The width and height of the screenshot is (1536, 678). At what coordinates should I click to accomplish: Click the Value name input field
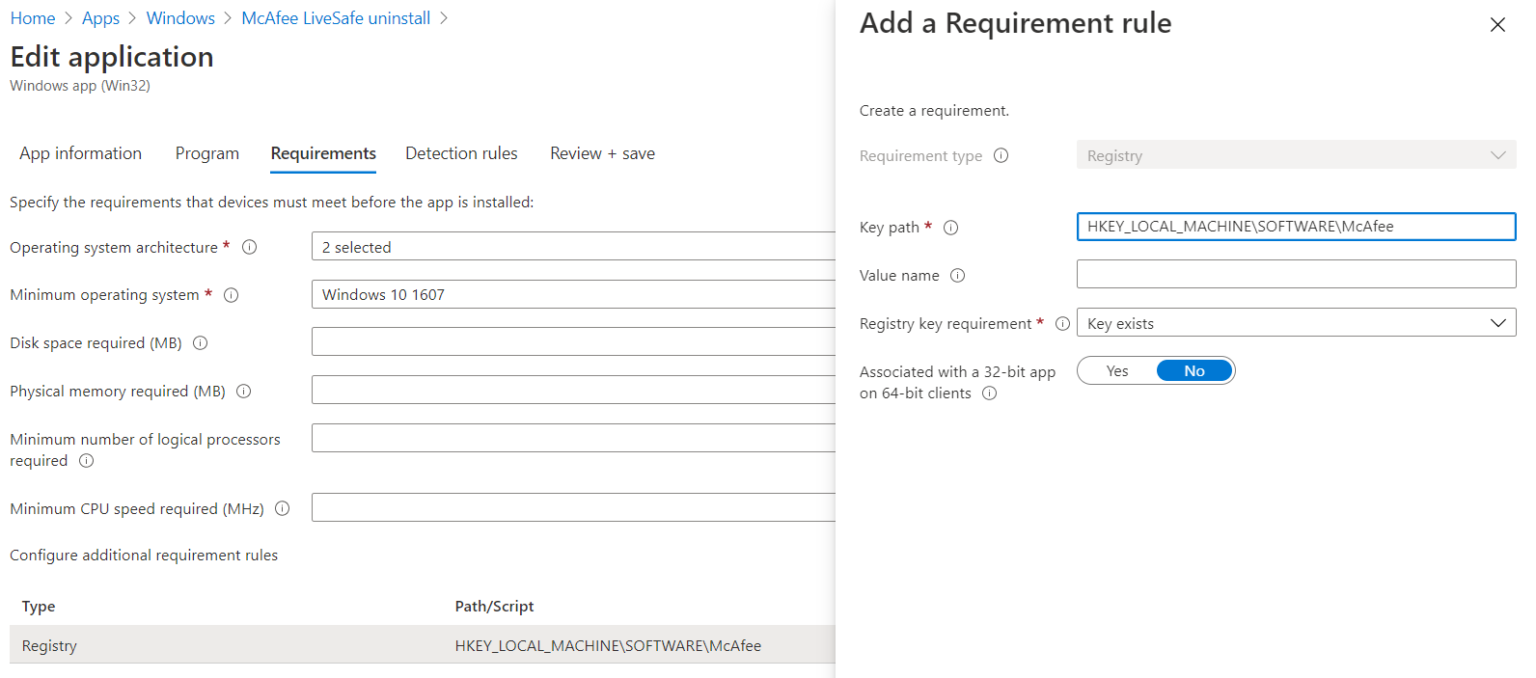1296,274
